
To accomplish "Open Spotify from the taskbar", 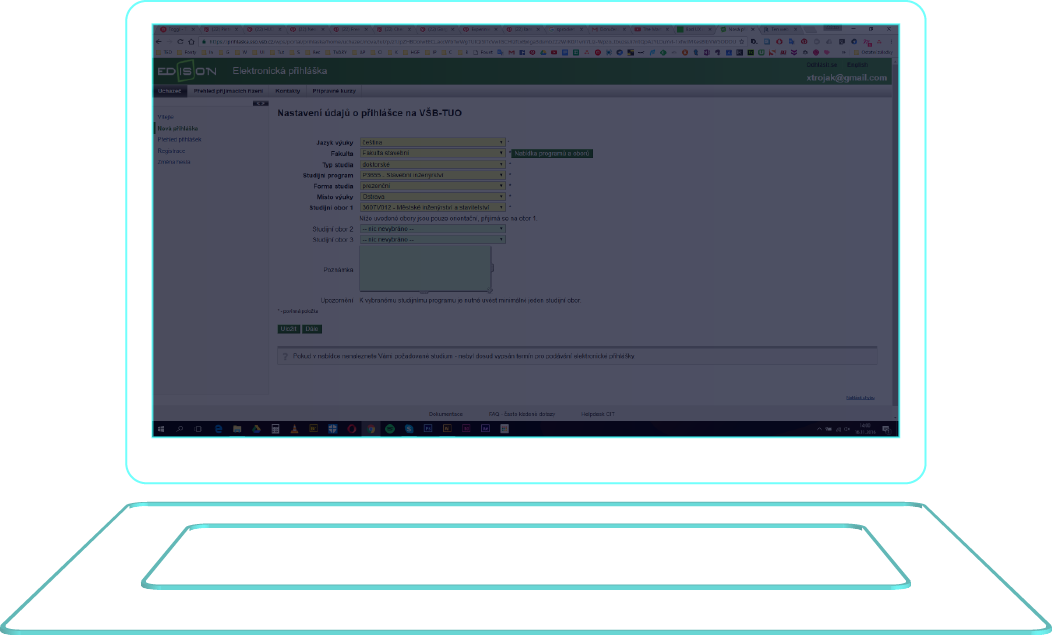I will click(x=390, y=429).
